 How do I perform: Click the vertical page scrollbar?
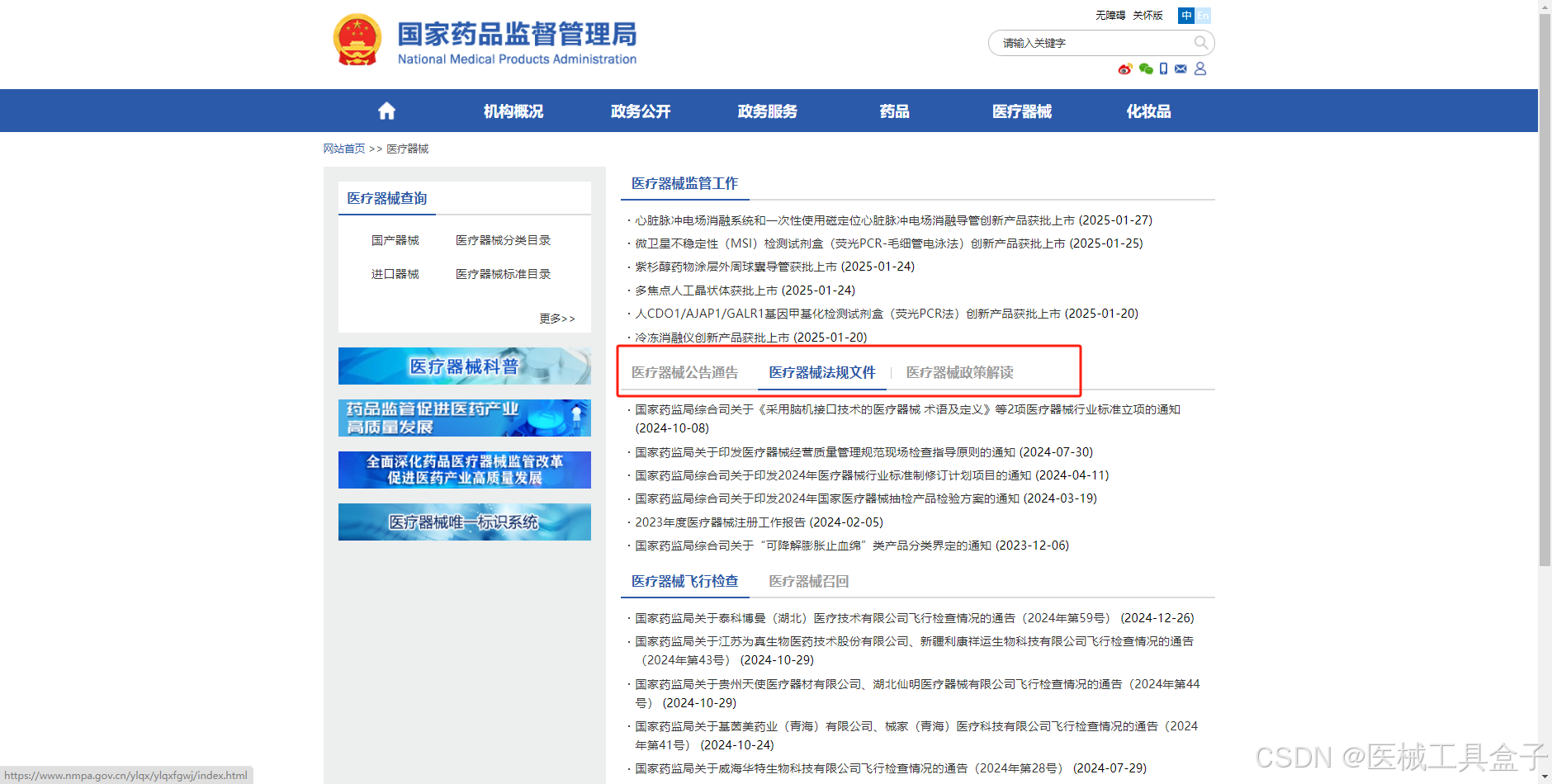[1545, 289]
